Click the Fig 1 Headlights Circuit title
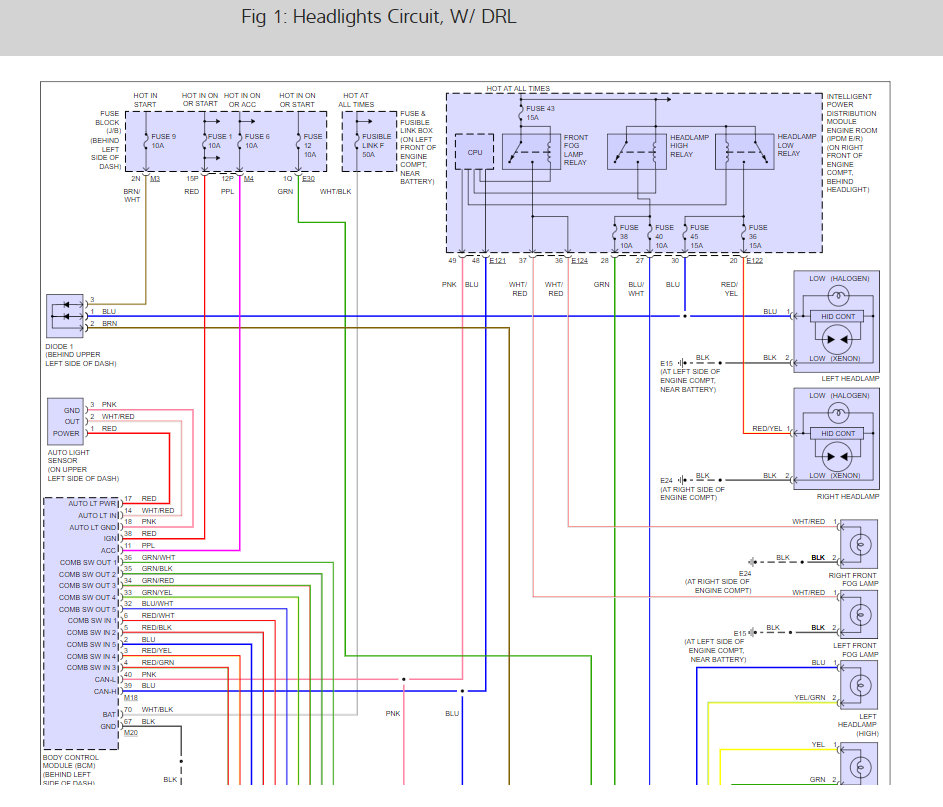Viewport: 943px width, 807px height. pos(378,17)
